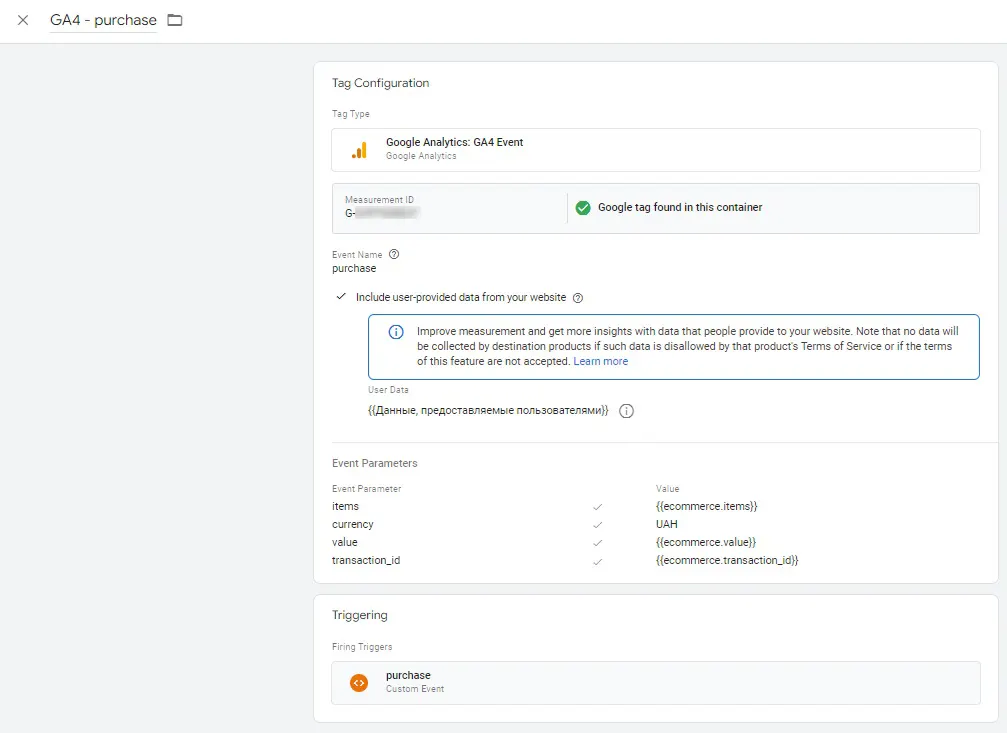The image size is (1007, 733).
Task: Click checkmark in the transaction_id row
Action: [597, 561]
